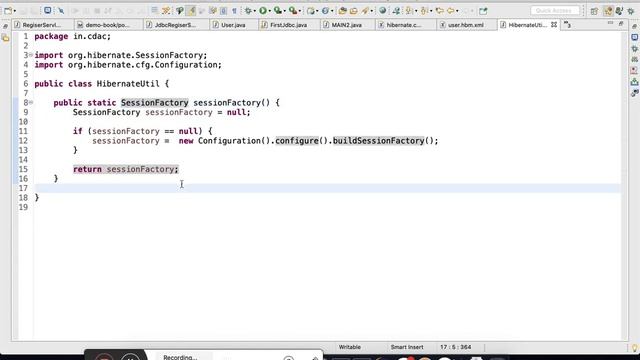Click the Open Web Browser globe icon
Image resolution: width=640 pixels, height=360 pixels.
(382, 11)
